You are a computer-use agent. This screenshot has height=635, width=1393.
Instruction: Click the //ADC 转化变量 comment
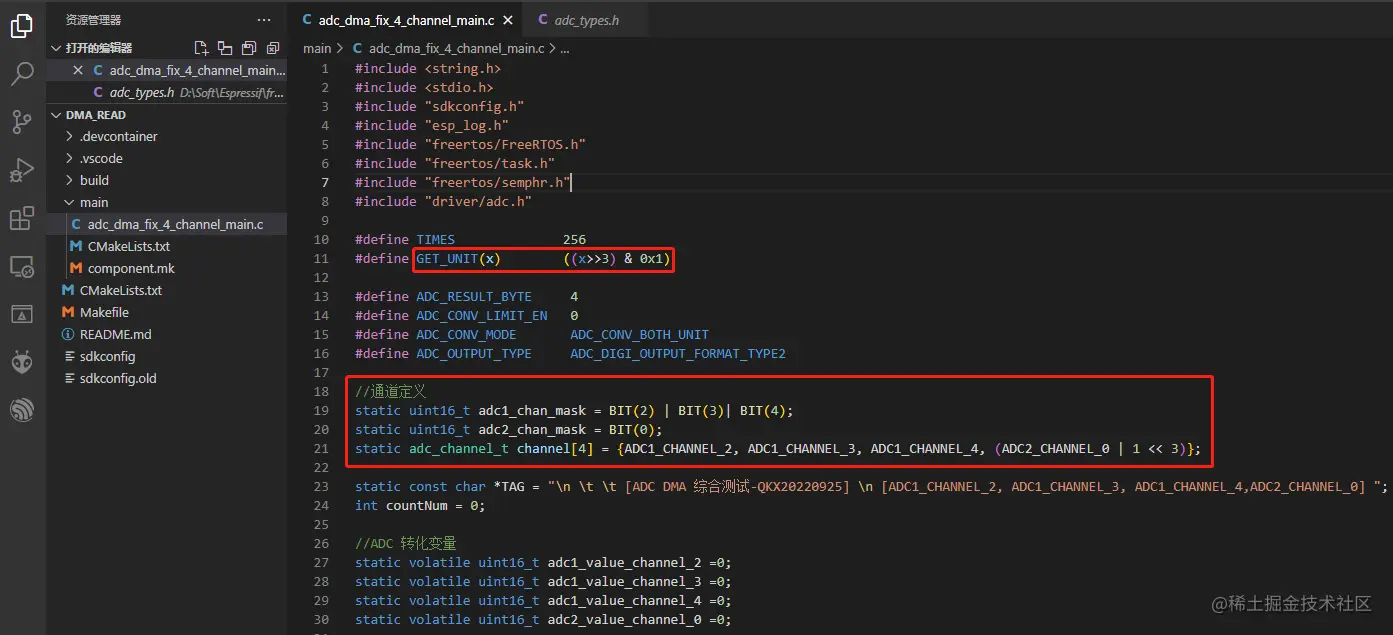click(405, 543)
